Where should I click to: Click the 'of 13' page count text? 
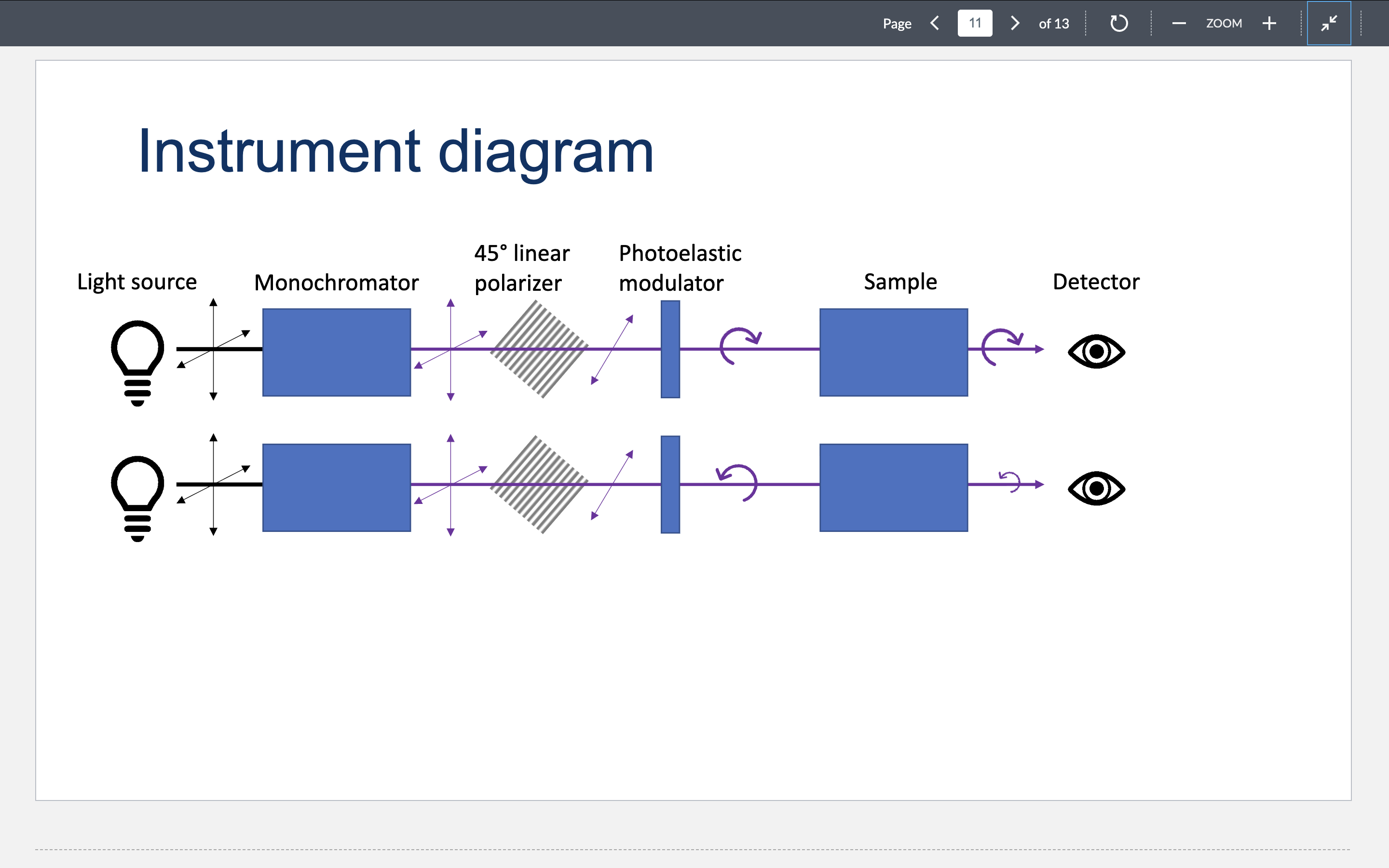point(1053,23)
